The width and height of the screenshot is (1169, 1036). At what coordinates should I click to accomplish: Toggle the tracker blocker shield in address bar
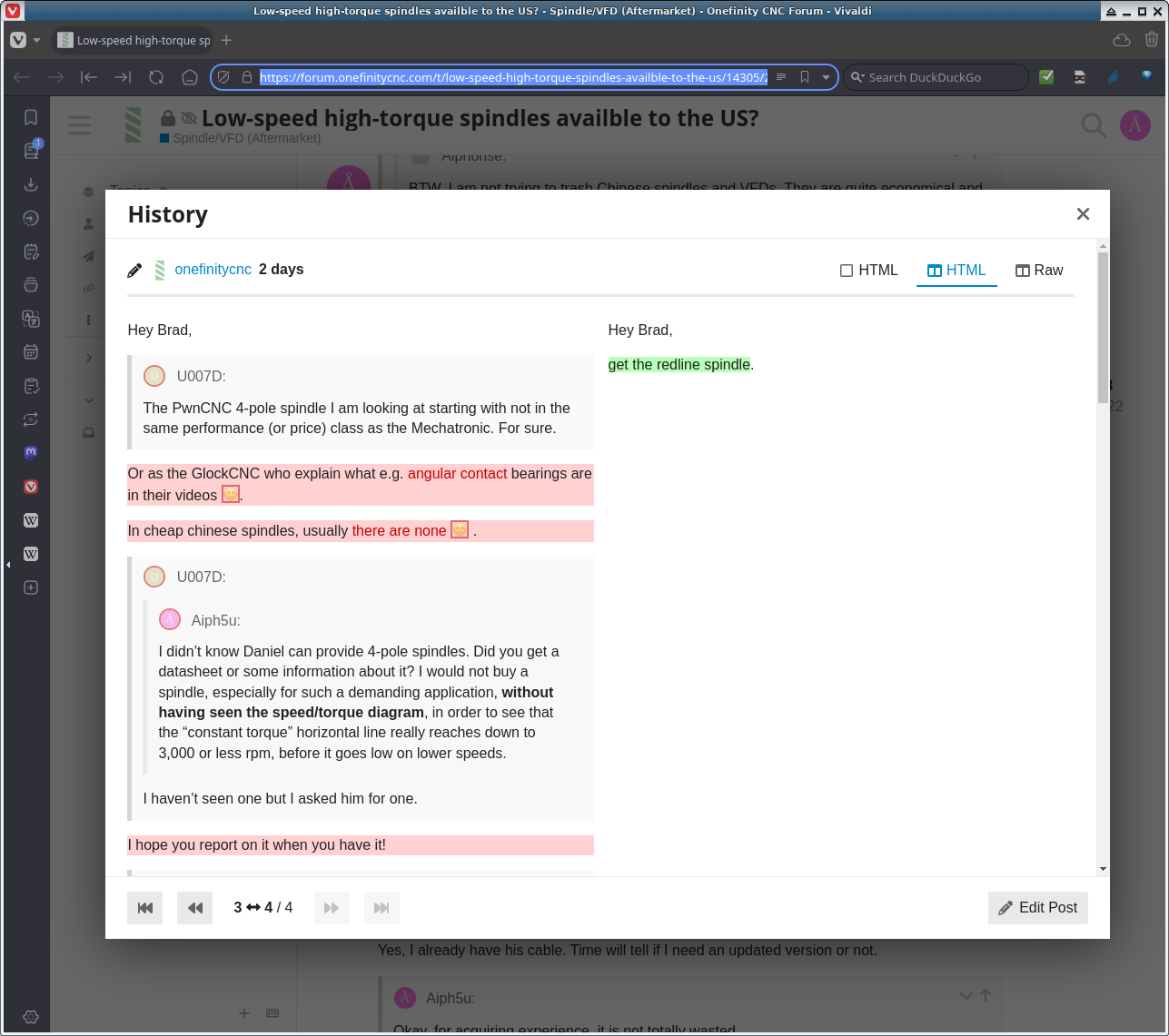[x=223, y=77]
